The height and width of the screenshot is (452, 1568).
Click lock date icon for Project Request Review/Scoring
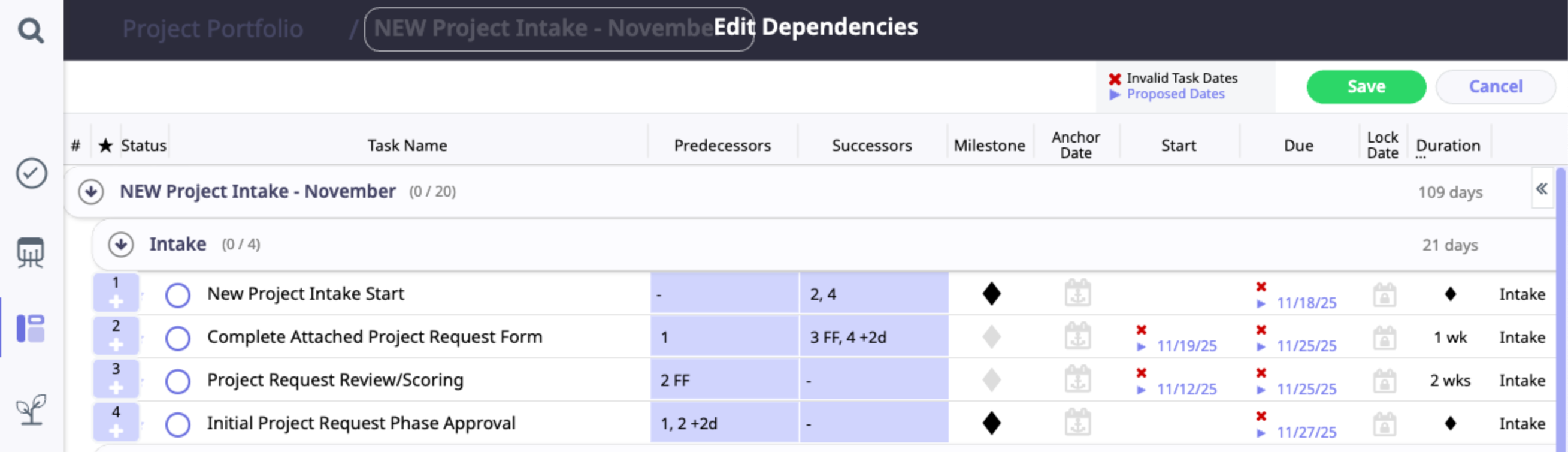point(1384,381)
